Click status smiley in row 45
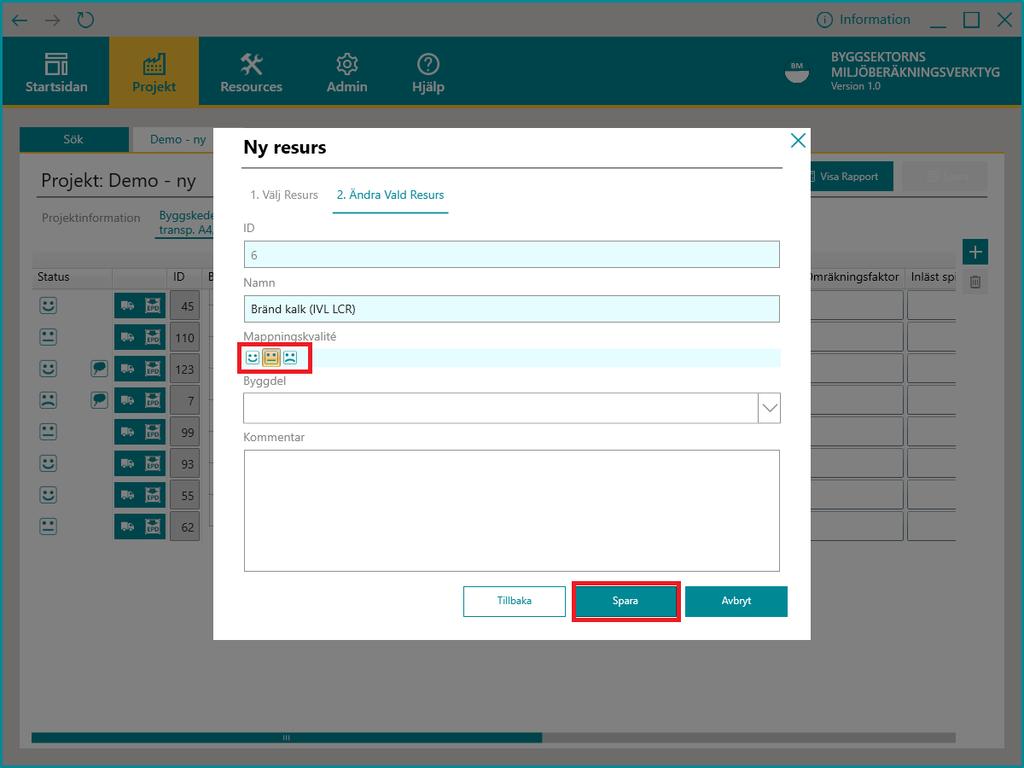 point(48,306)
